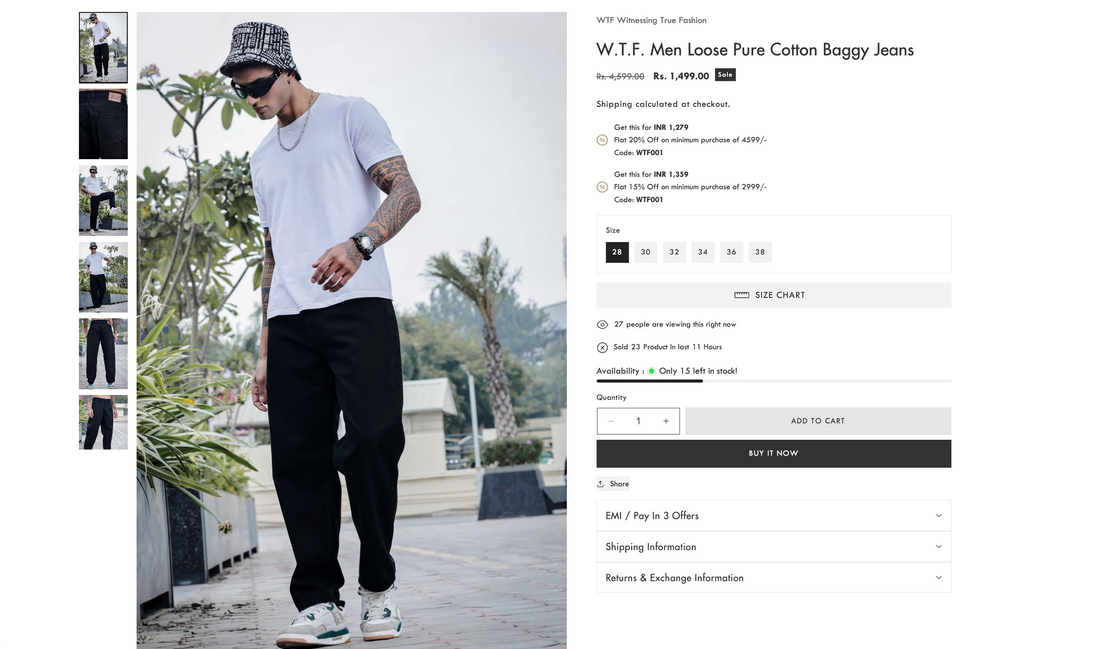Click Buy It Now button

click(774, 453)
